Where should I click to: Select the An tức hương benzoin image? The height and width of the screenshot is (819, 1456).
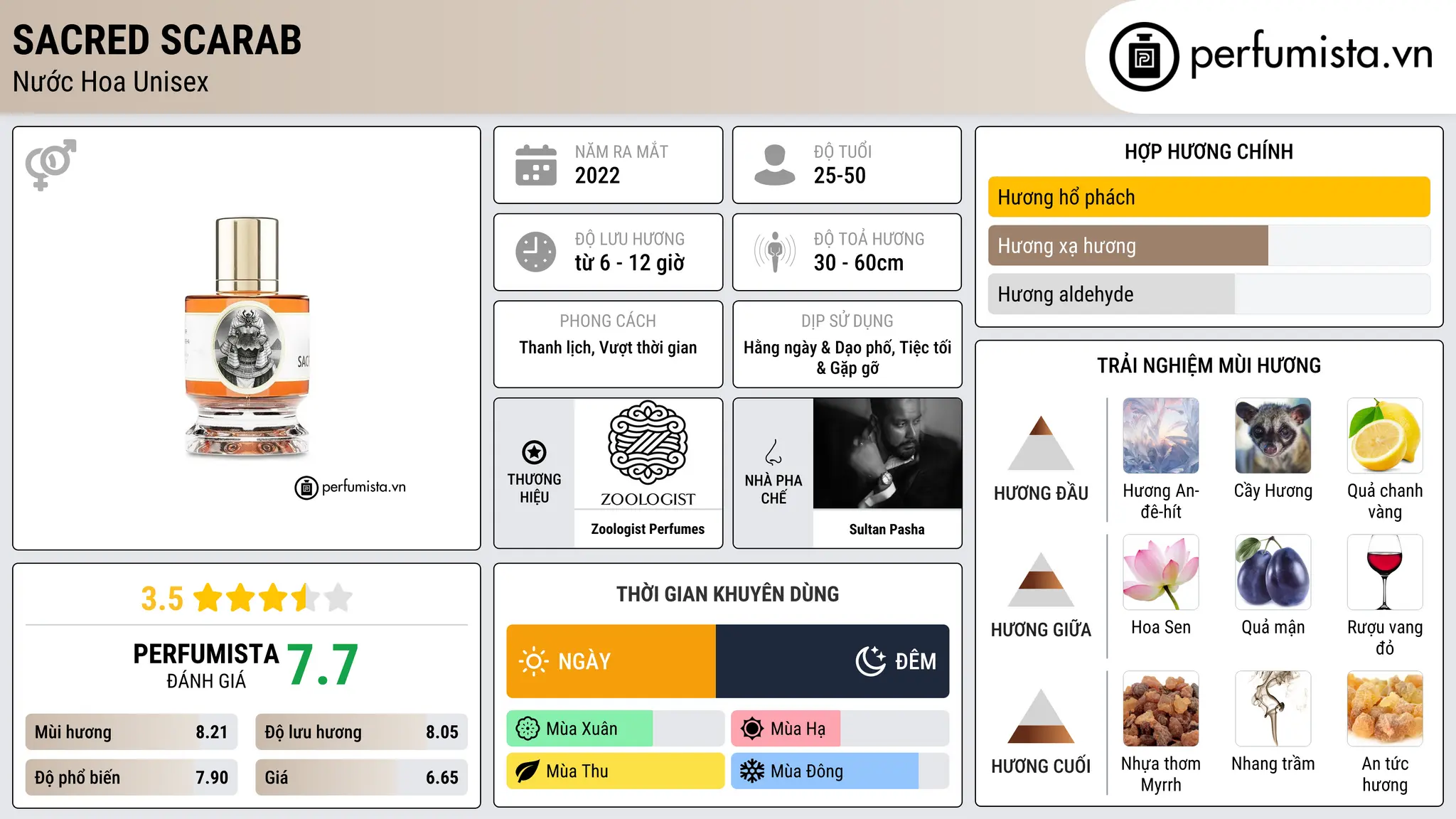click(1385, 709)
